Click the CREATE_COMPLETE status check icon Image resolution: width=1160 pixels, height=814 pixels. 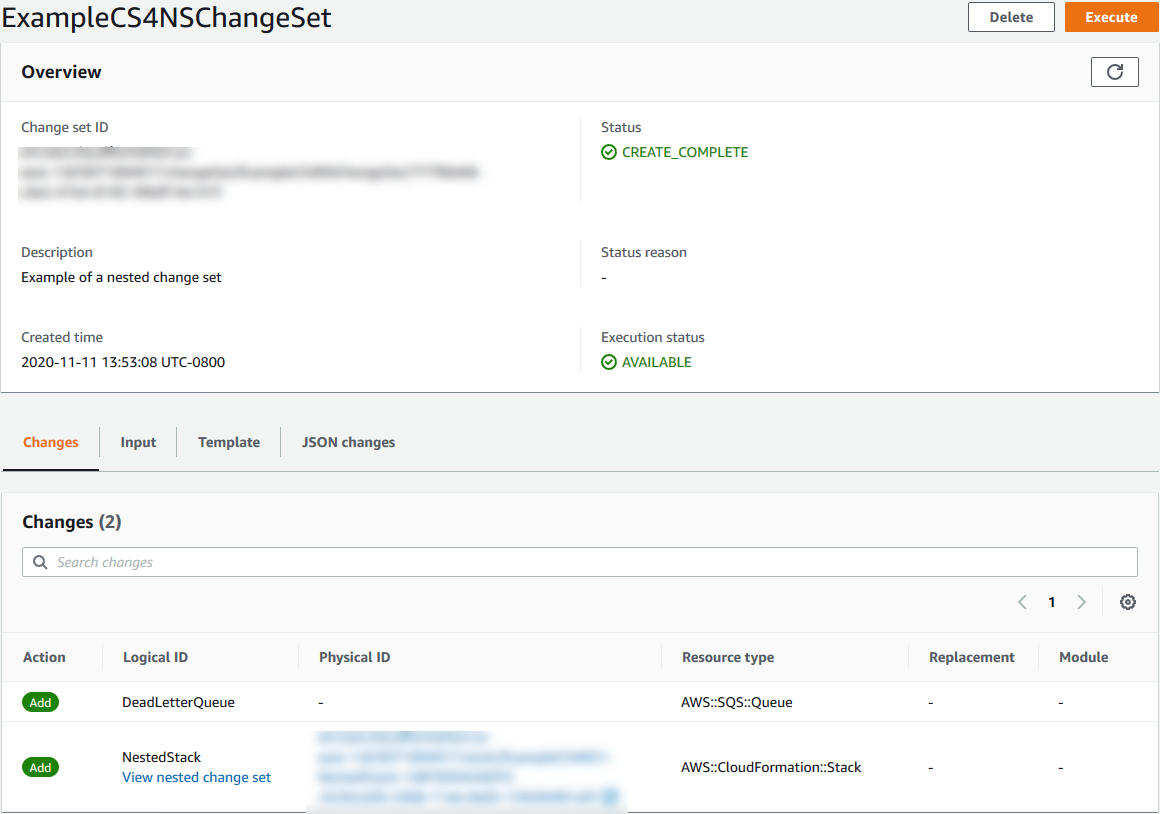[x=608, y=153]
